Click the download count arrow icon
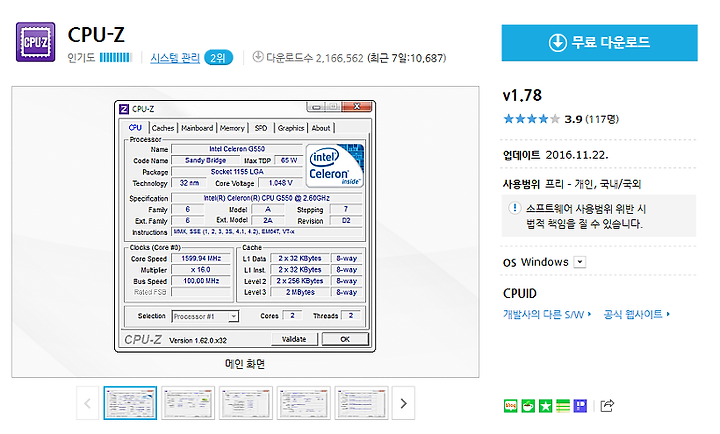This screenshot has height=434, width=720. point(258,57)
